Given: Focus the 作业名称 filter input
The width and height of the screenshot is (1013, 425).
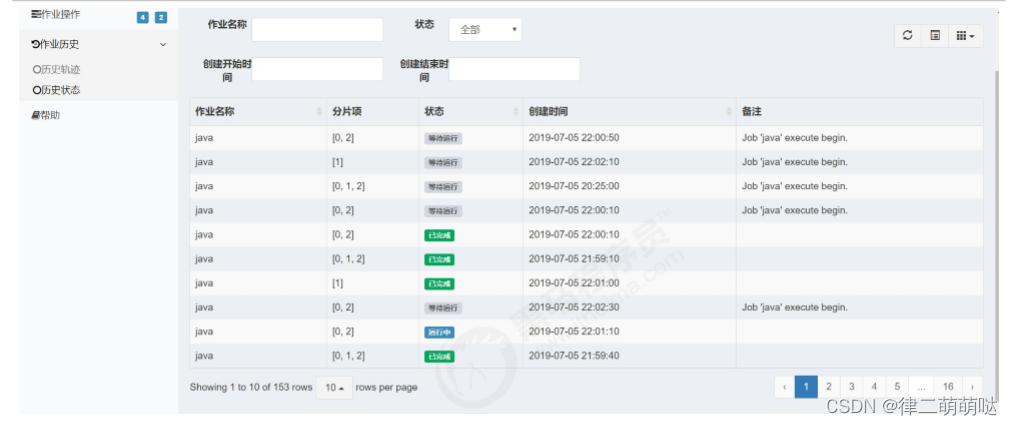Looking at the screenshot, I should click(317, 30).
